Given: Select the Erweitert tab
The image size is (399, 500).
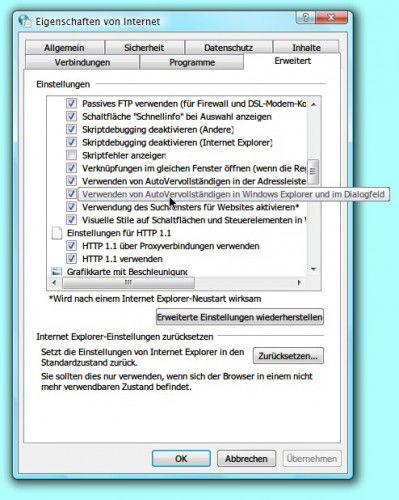Looking at the screenshot, I should pos(292,61).
